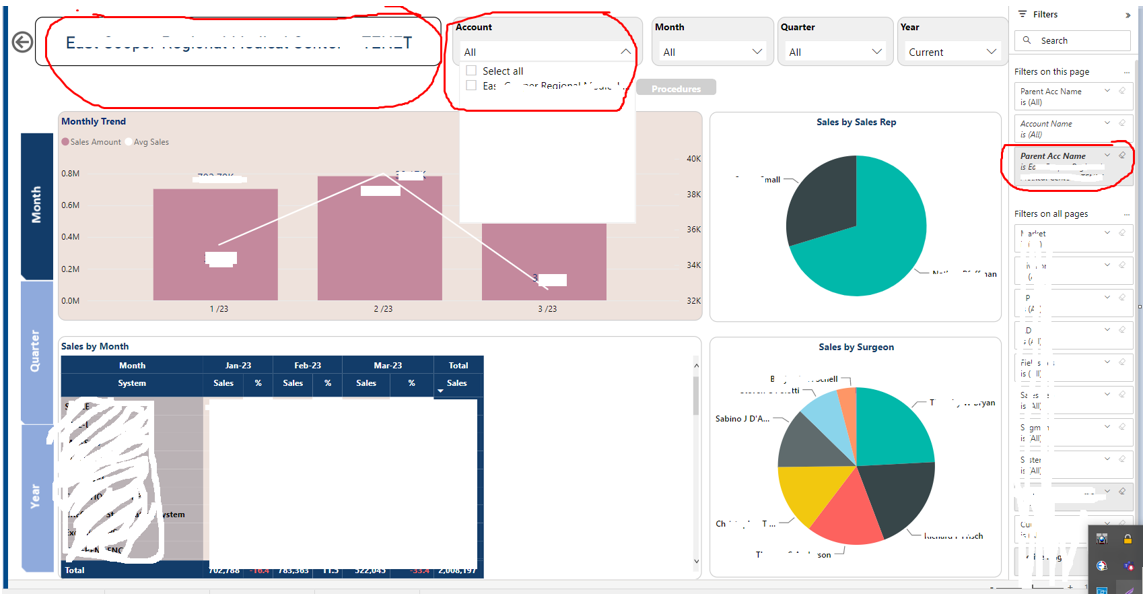This screenshot has height=603, width=1148.
Task: Switch to the Quarter vertical tab
Action: point(37,351)
